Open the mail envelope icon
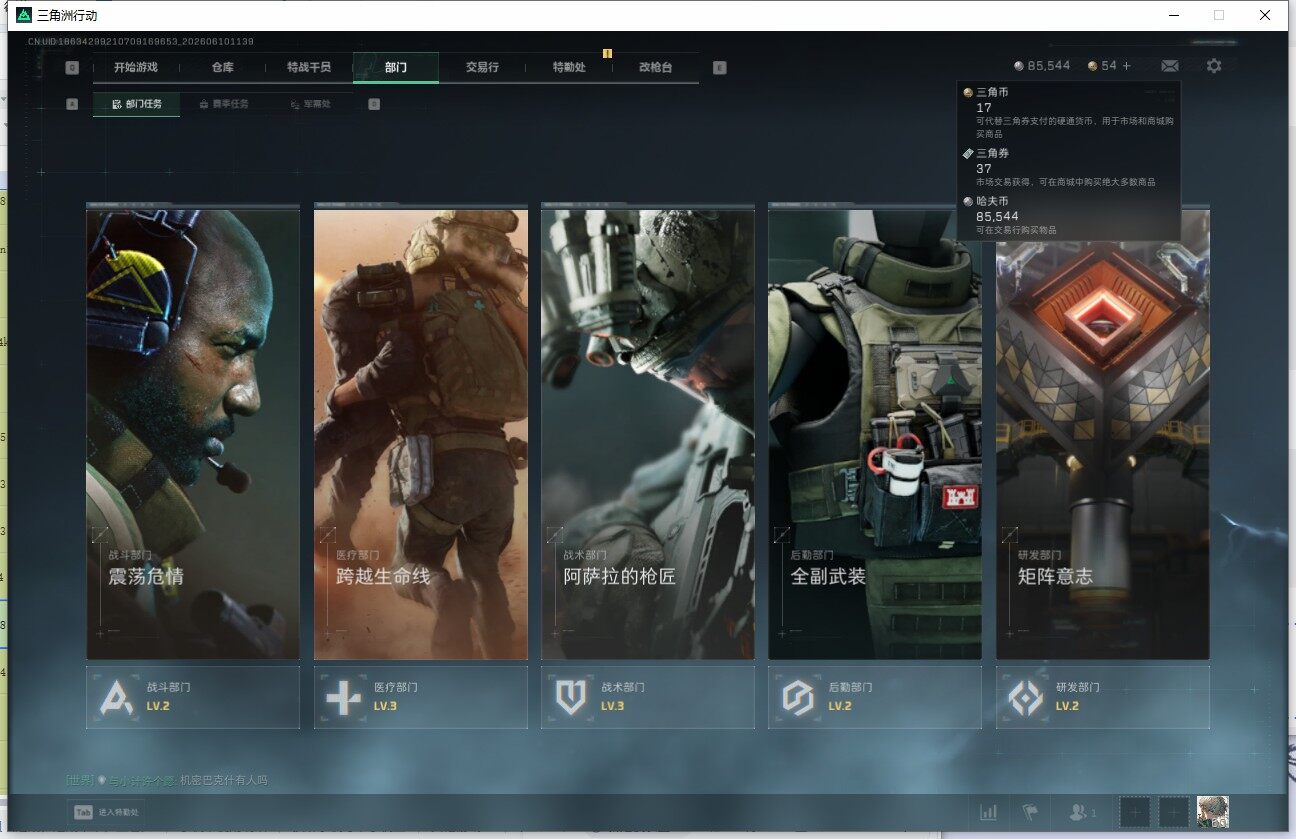Viewport: 1296px width, 839px height. coord(1169,66)
